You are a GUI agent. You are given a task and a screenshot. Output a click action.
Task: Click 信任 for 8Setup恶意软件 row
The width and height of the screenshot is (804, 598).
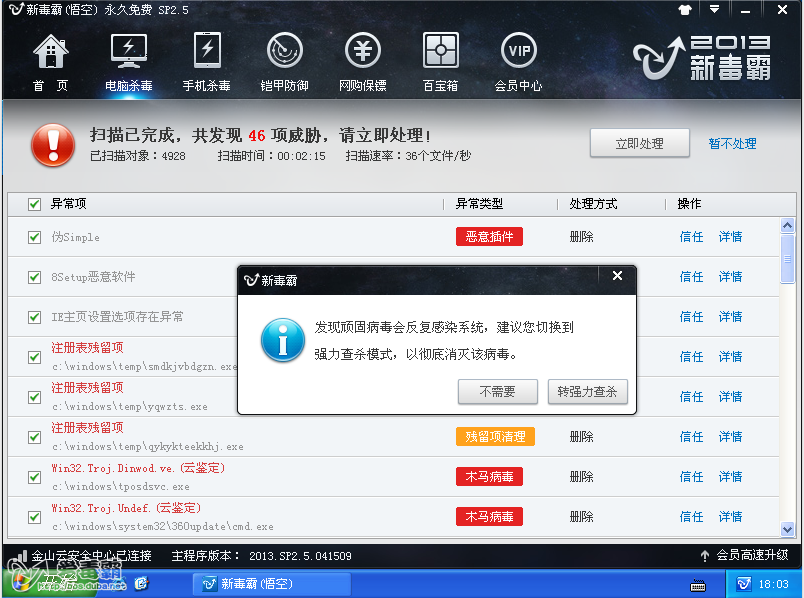(691, 277)
